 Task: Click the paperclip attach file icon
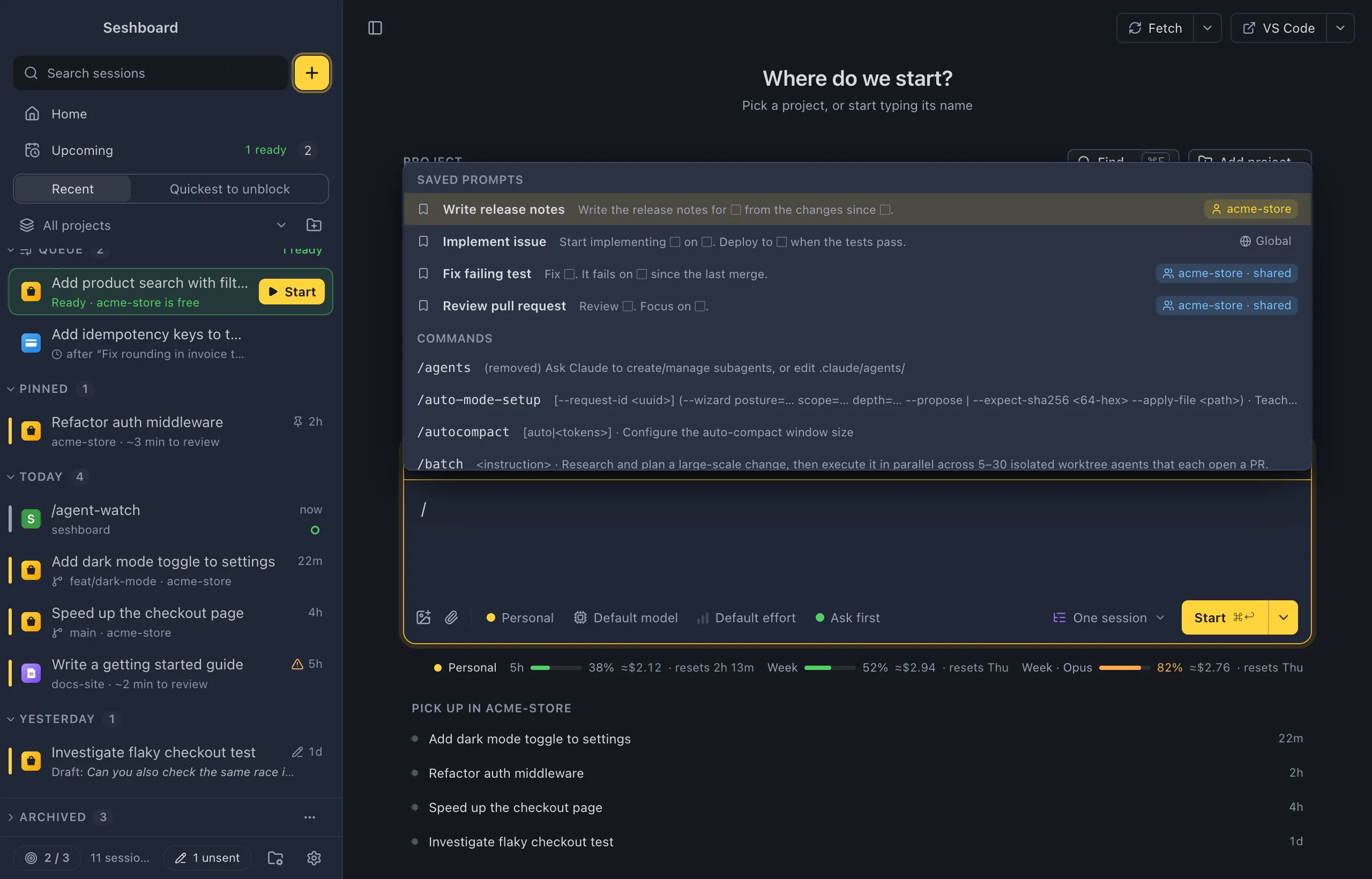point(451,617)
